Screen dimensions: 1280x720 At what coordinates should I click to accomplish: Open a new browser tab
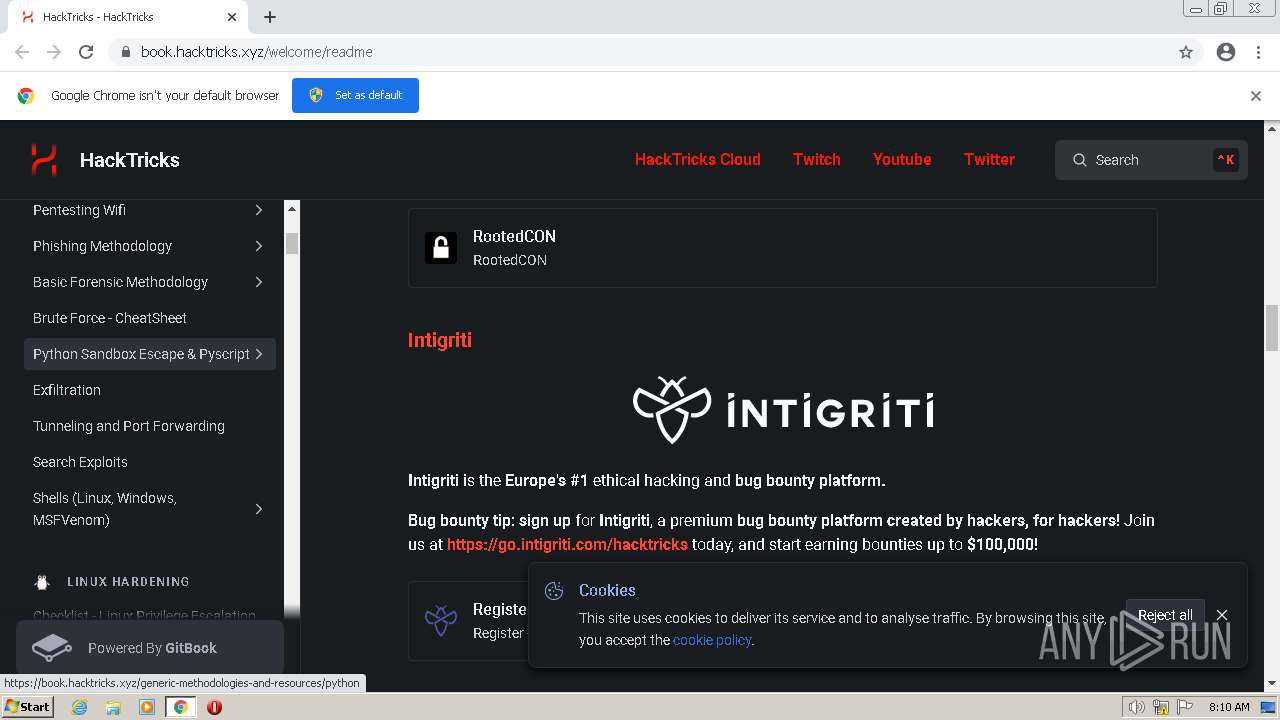(270, 17)
